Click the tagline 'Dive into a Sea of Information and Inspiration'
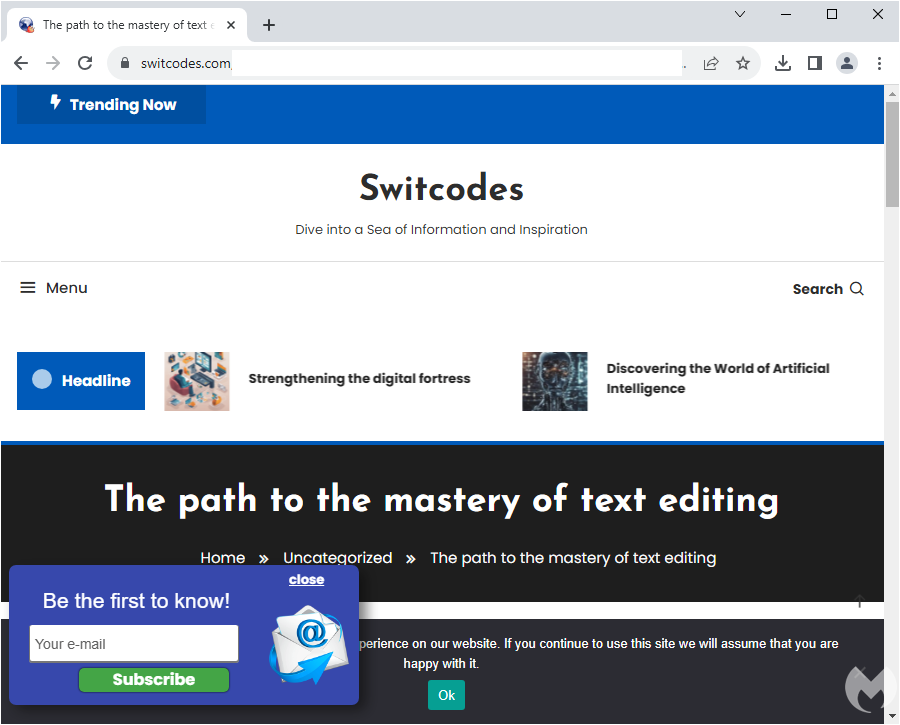Image resolution: width=900 pixels, height=725 pixels. pyautogui.click(x=441, y=230)
